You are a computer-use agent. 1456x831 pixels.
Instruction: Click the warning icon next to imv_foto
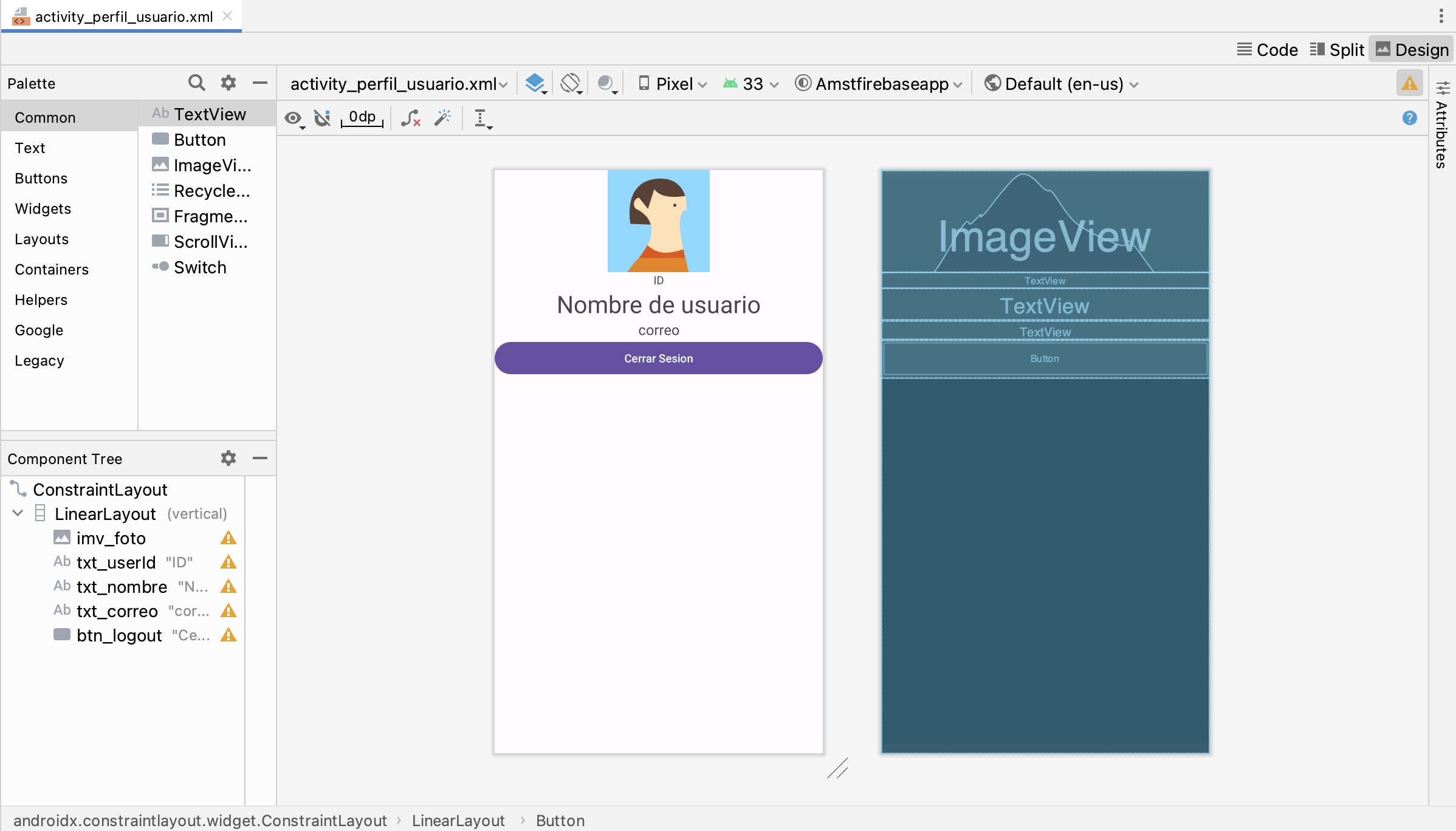coord(228,538)
